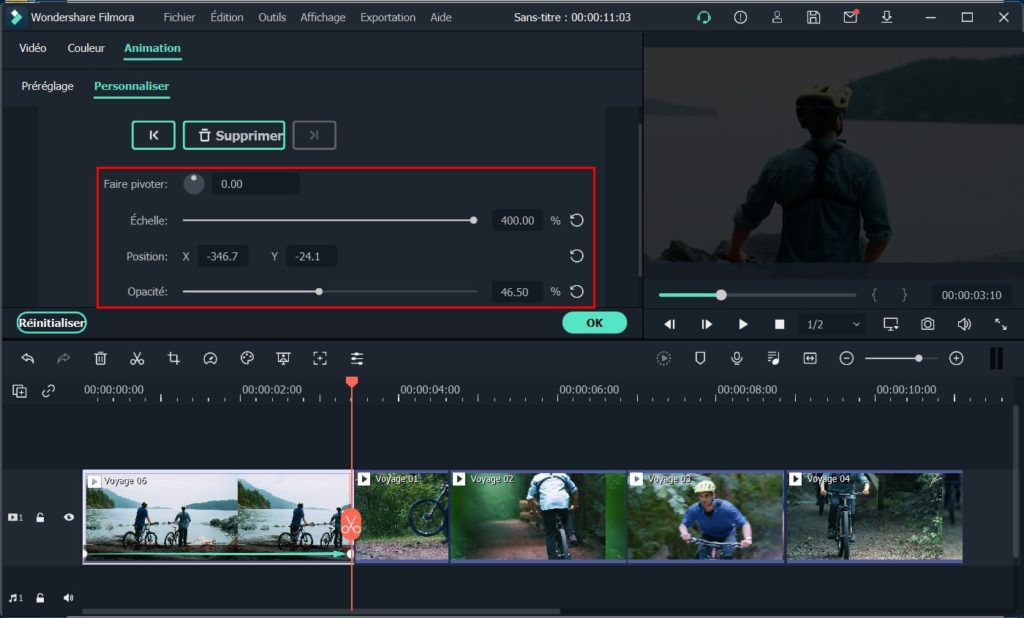
Task: Open the 1/2 preview quality dropdown
Action: pos(833,324)
